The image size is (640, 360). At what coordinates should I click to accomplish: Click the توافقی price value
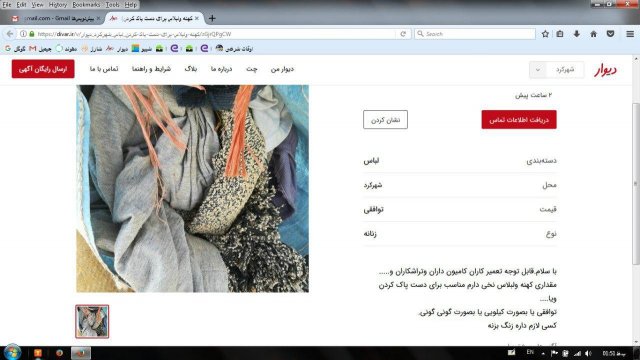coord(373,209)
